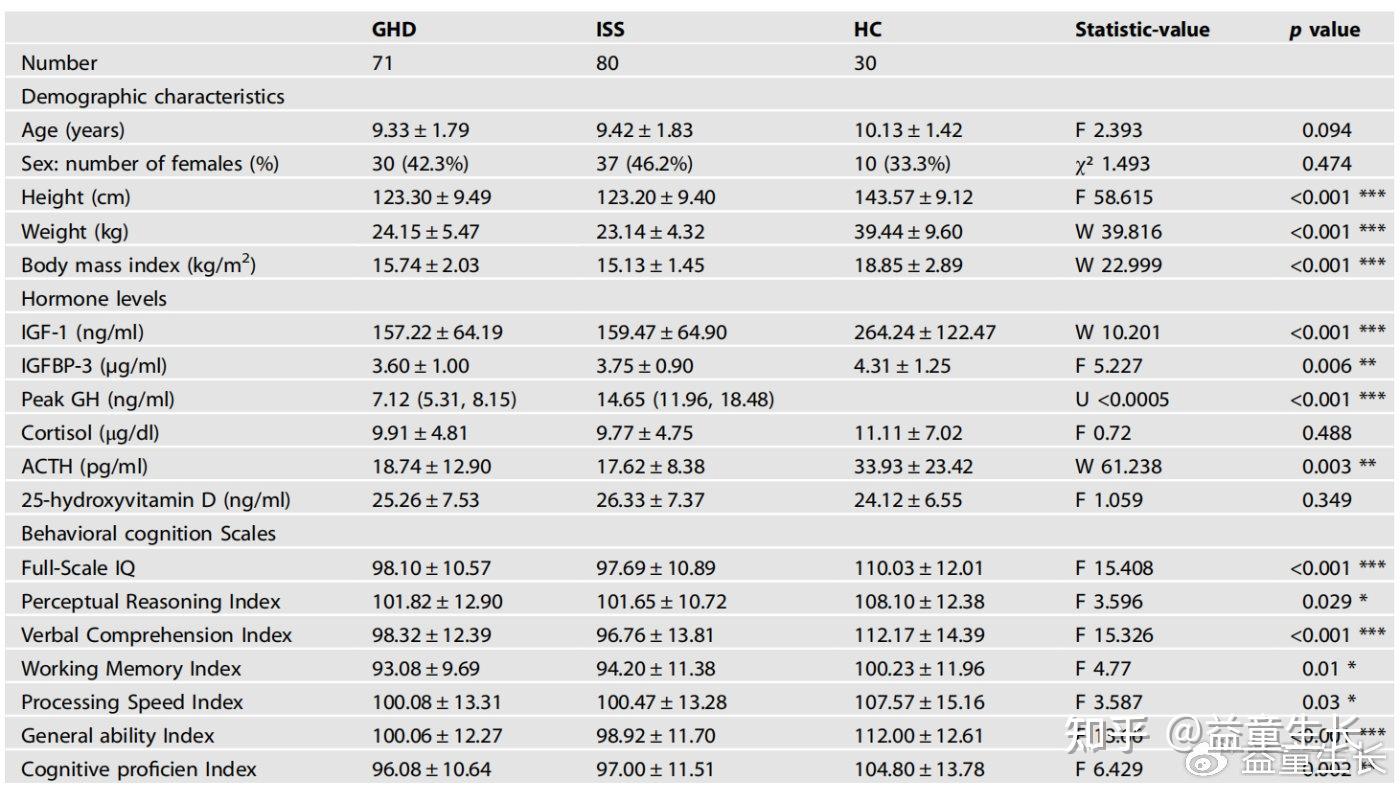The image size is (1400, 791).
Task: Click the χ² 1.493 statistic cell
Action: (x=1113, y=164)
